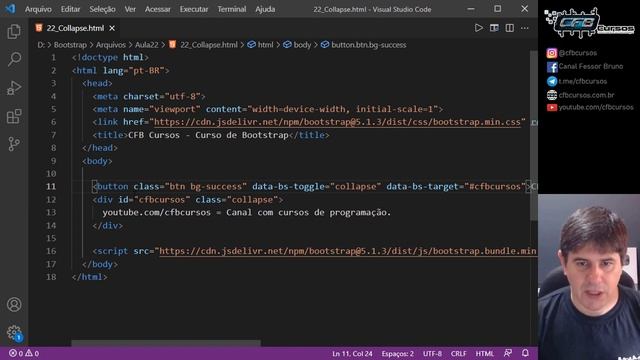
Task: Open the Terminal menu
Action: pos(231,9)
